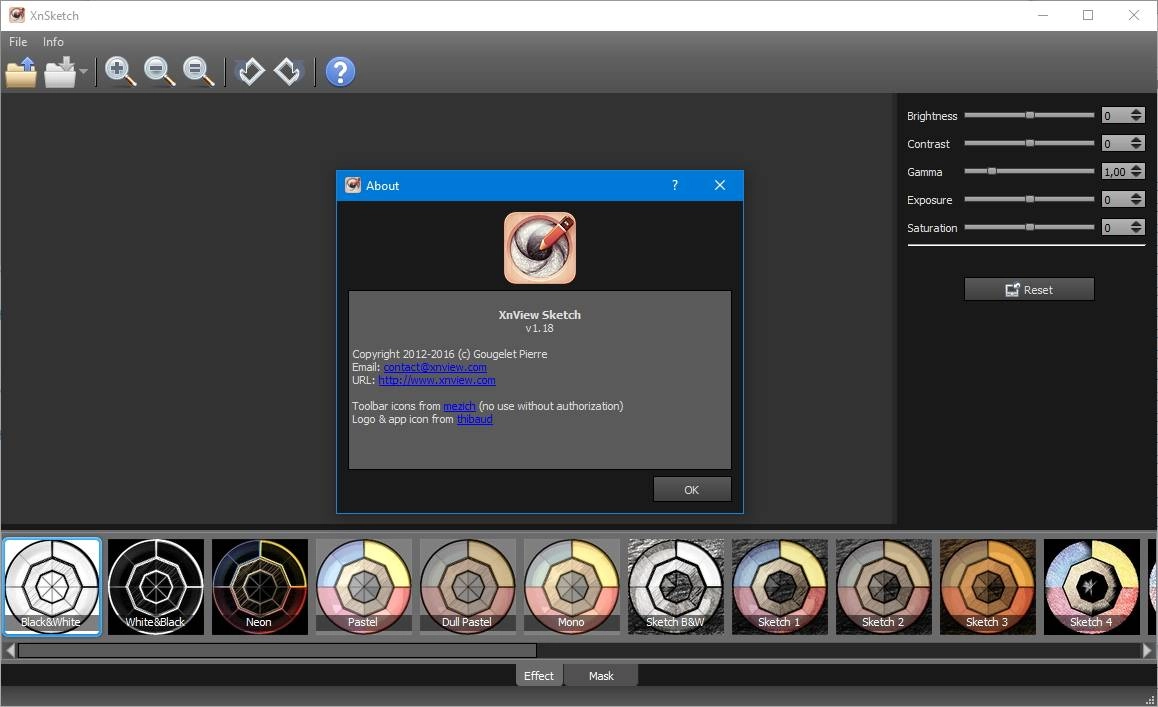Click the Saturation value field

[x=1115, y=228]
